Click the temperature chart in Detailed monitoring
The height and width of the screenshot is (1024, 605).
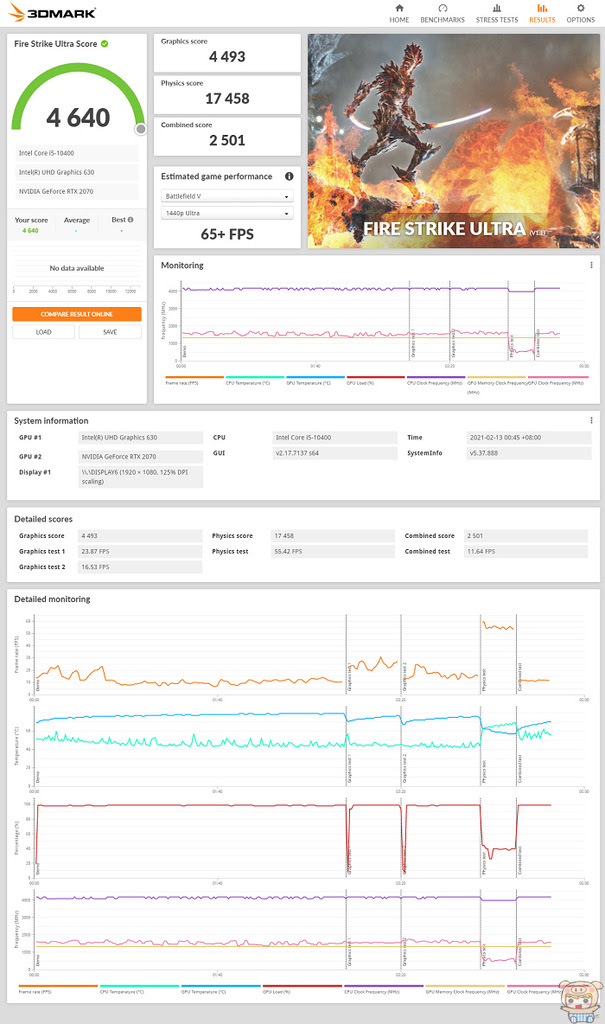307,748
